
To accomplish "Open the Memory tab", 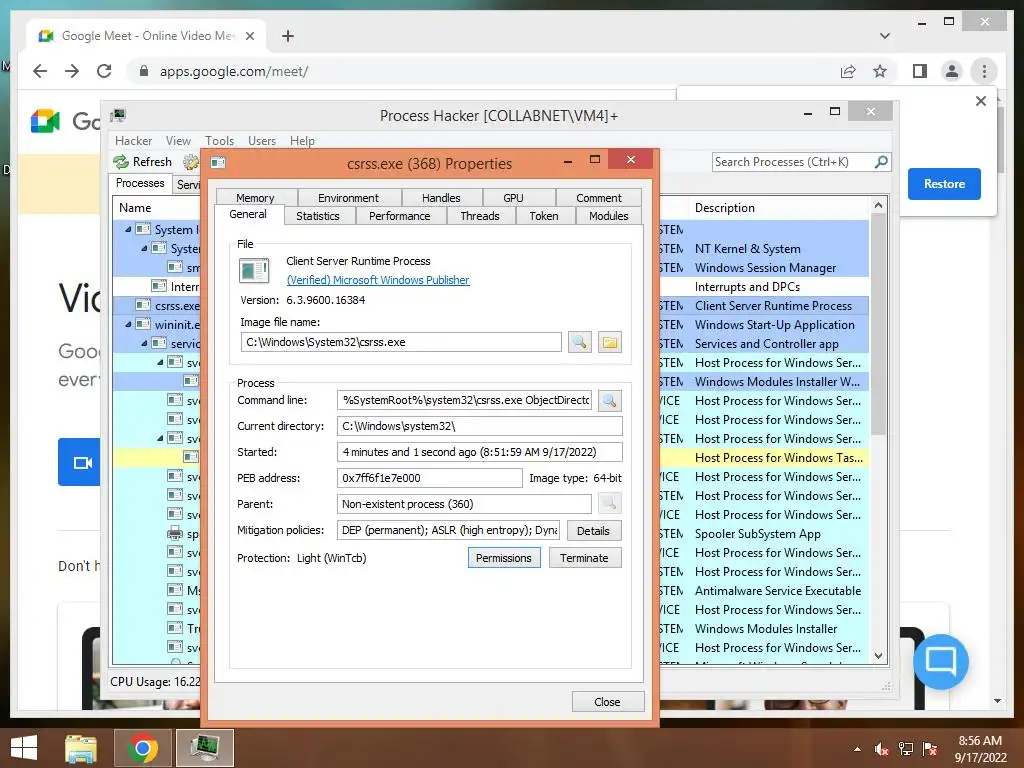I will point(255,198).
